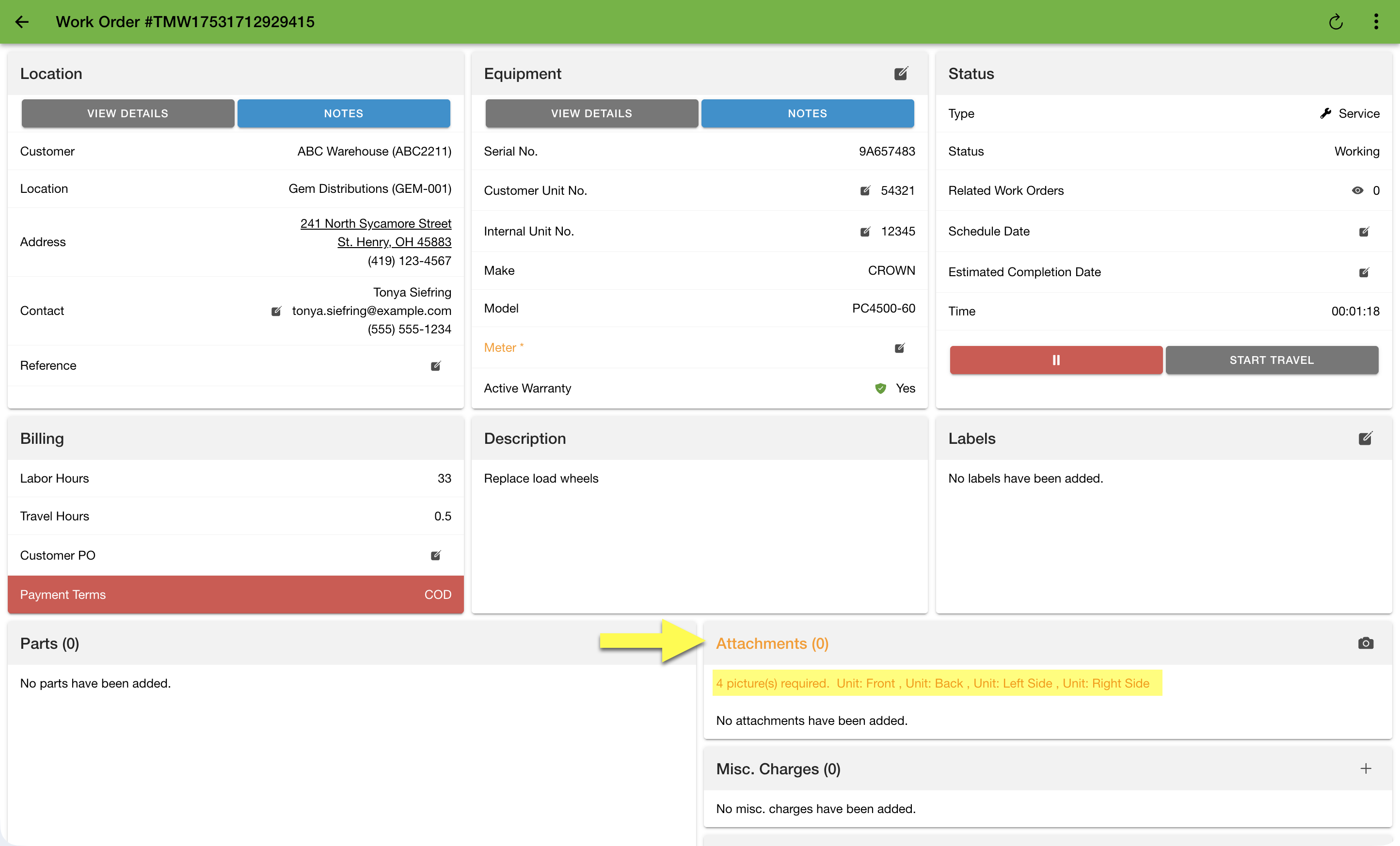
Task: Edit the Labels section
Action: click(1365, 439)
